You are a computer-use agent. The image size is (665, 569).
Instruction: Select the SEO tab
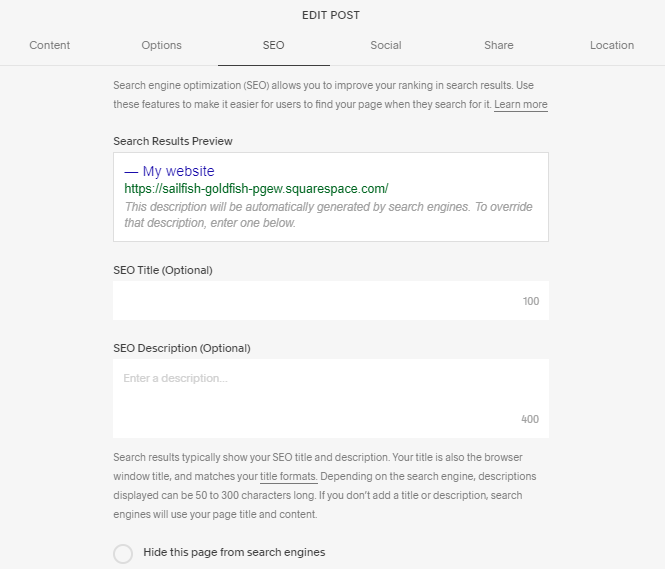(x=273, y=45)
